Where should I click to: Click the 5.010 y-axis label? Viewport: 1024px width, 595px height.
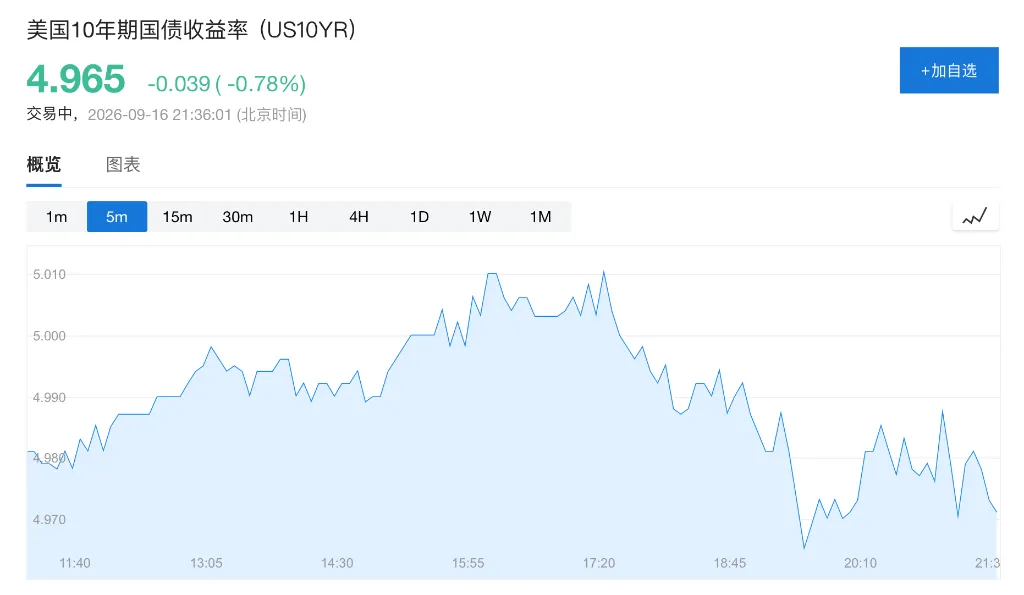coord(50,274)
